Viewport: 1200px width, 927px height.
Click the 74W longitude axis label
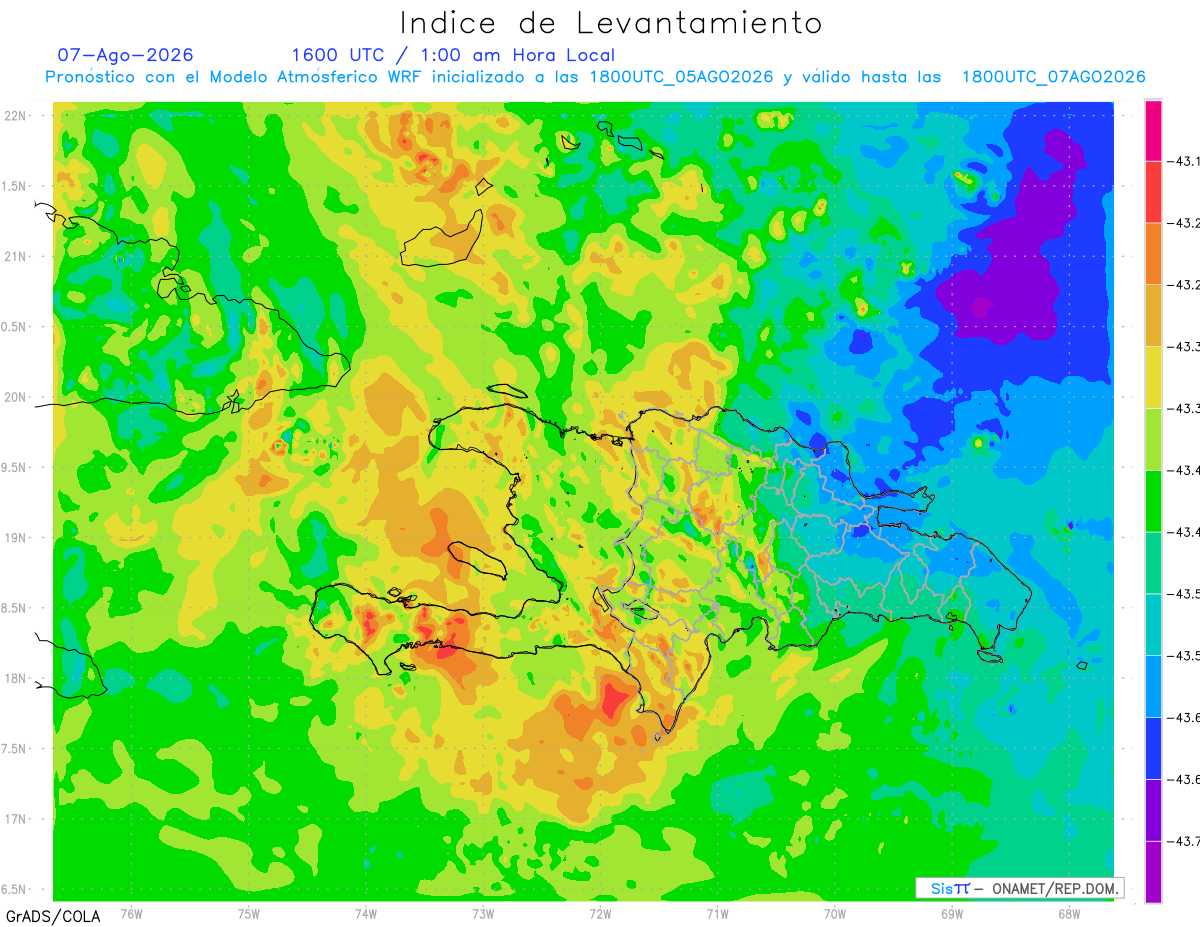click(x=365, y=913)
